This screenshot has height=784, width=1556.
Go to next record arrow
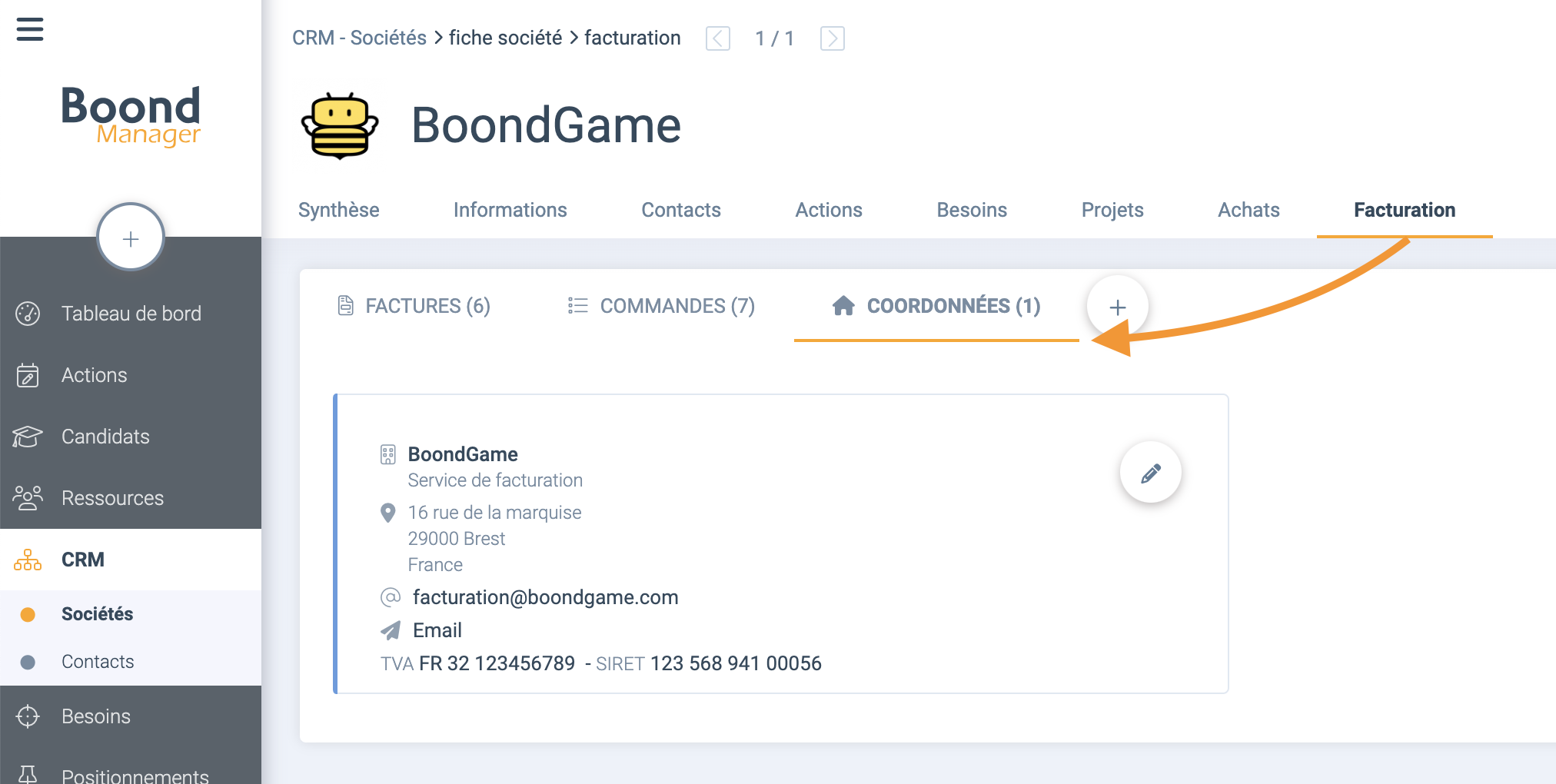point(833,38)
